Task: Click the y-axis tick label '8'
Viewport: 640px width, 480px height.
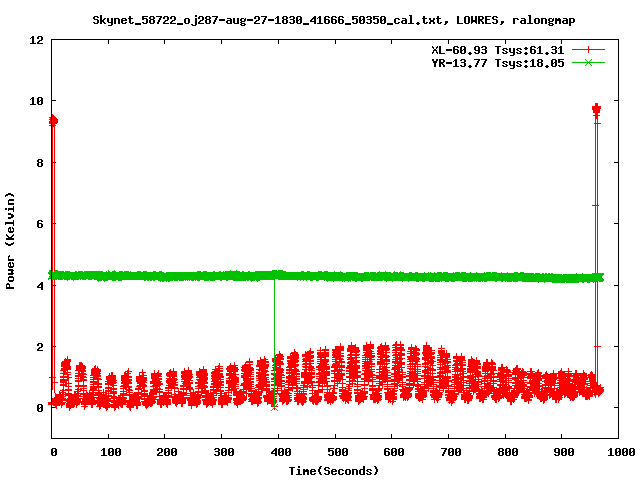Action: [x=40, y=163]
